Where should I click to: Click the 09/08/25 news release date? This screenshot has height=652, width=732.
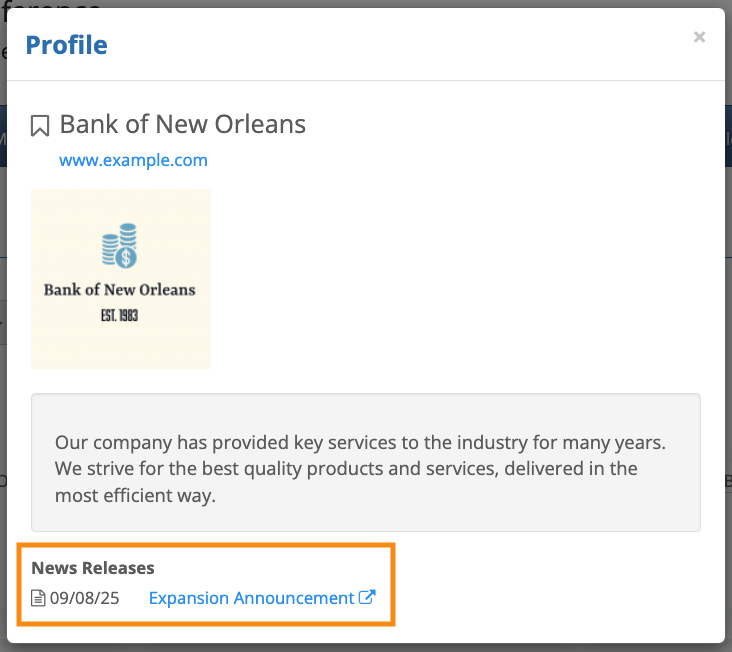(x=84, y=599)
